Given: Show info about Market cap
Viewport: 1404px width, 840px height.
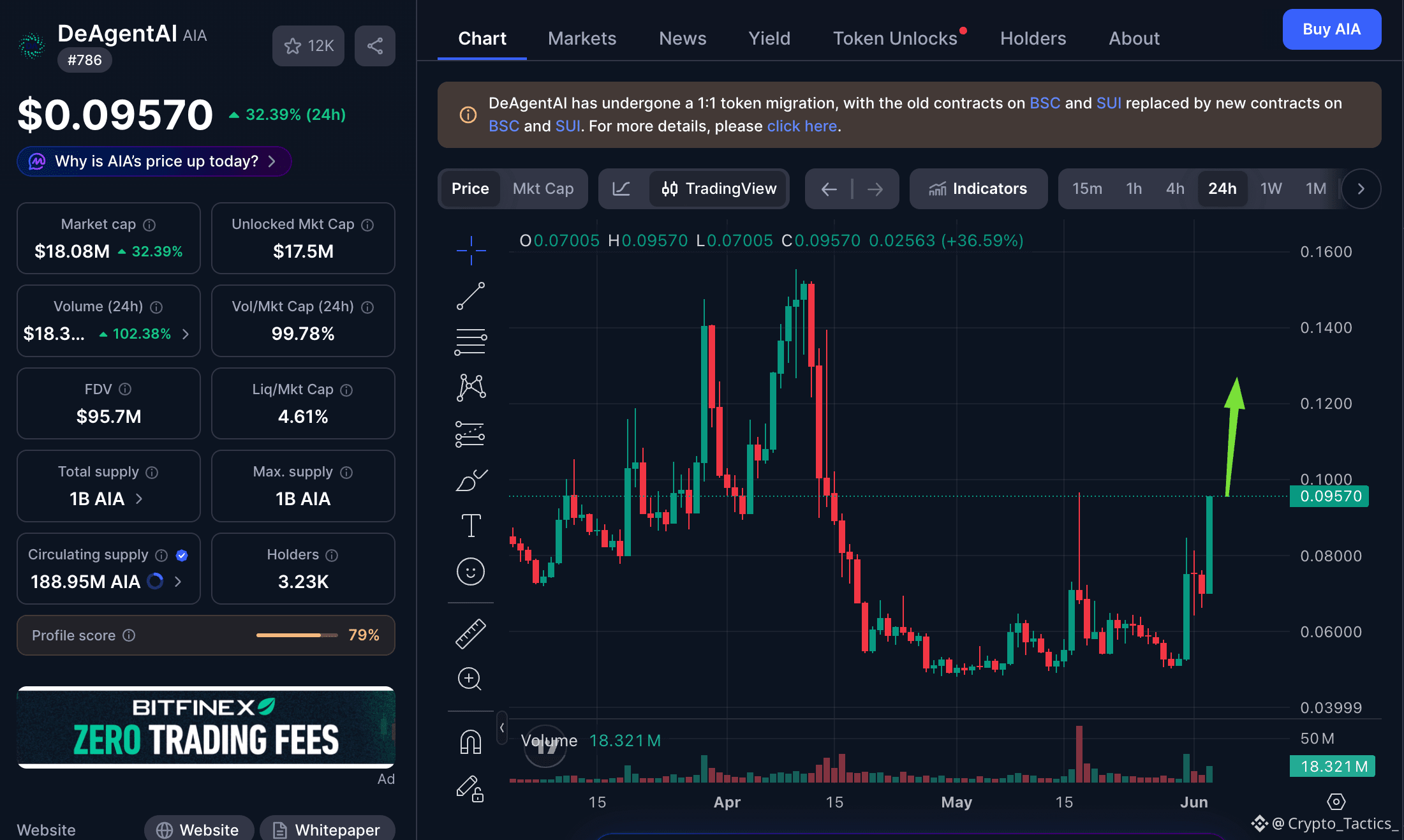Looking at the screenshot, I should click(x=149, y=225).
